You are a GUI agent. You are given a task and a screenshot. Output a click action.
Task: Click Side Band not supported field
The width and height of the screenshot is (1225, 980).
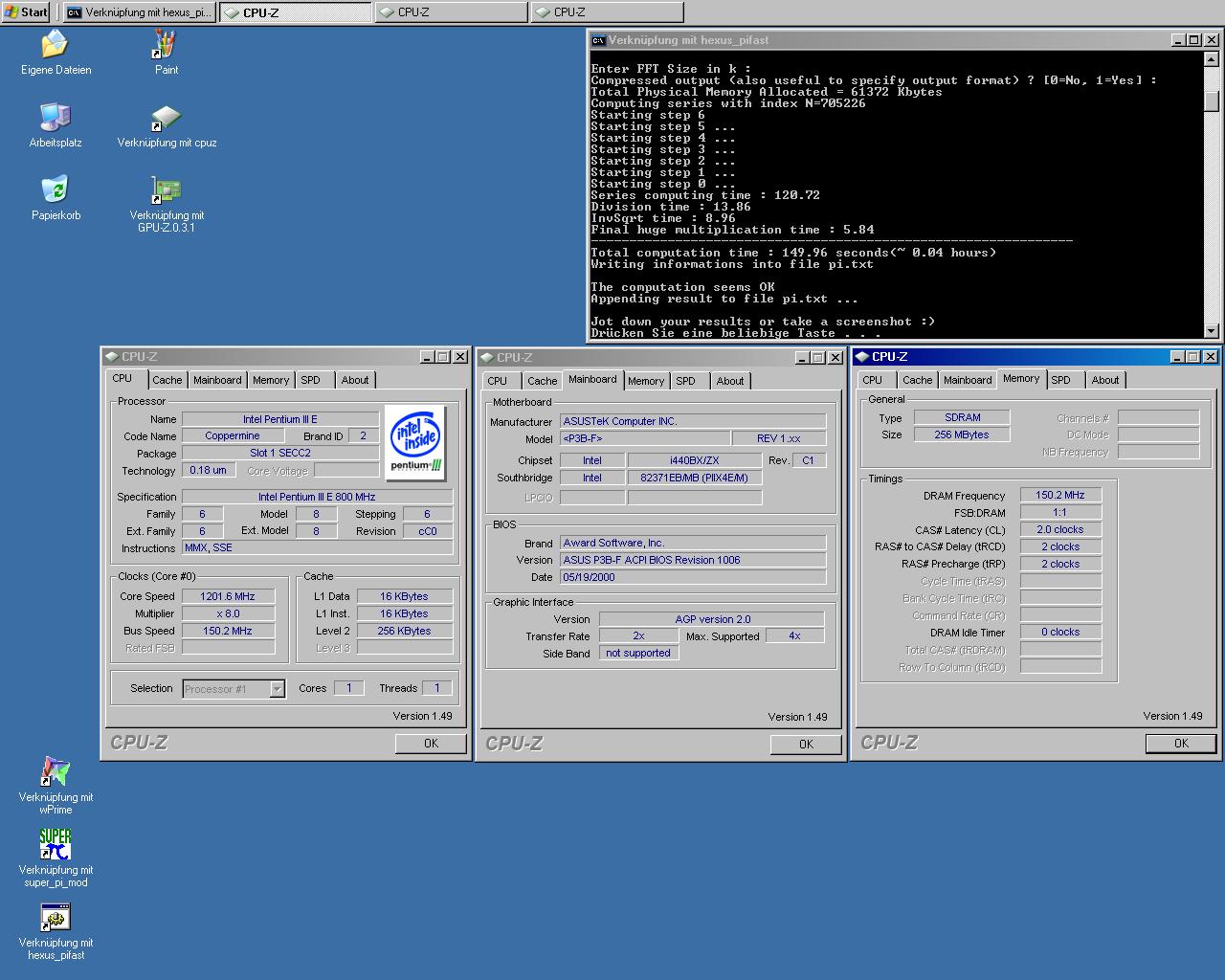(x=638, y=653)
